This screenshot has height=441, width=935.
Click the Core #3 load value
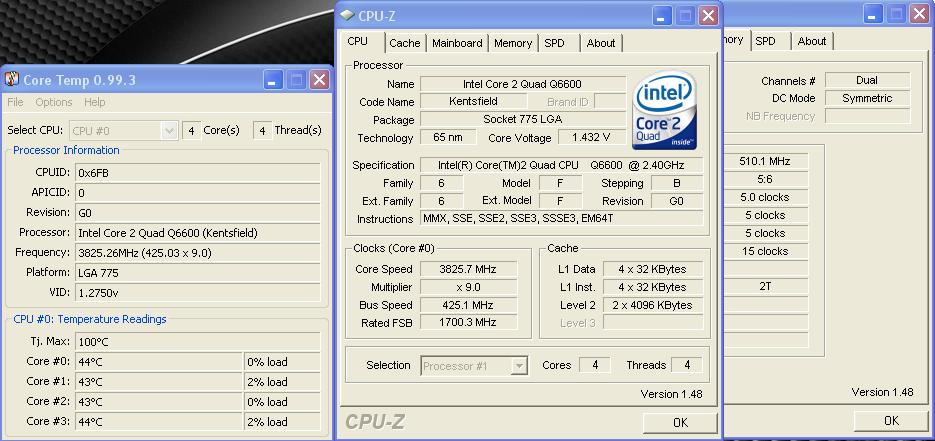[283, 421]
